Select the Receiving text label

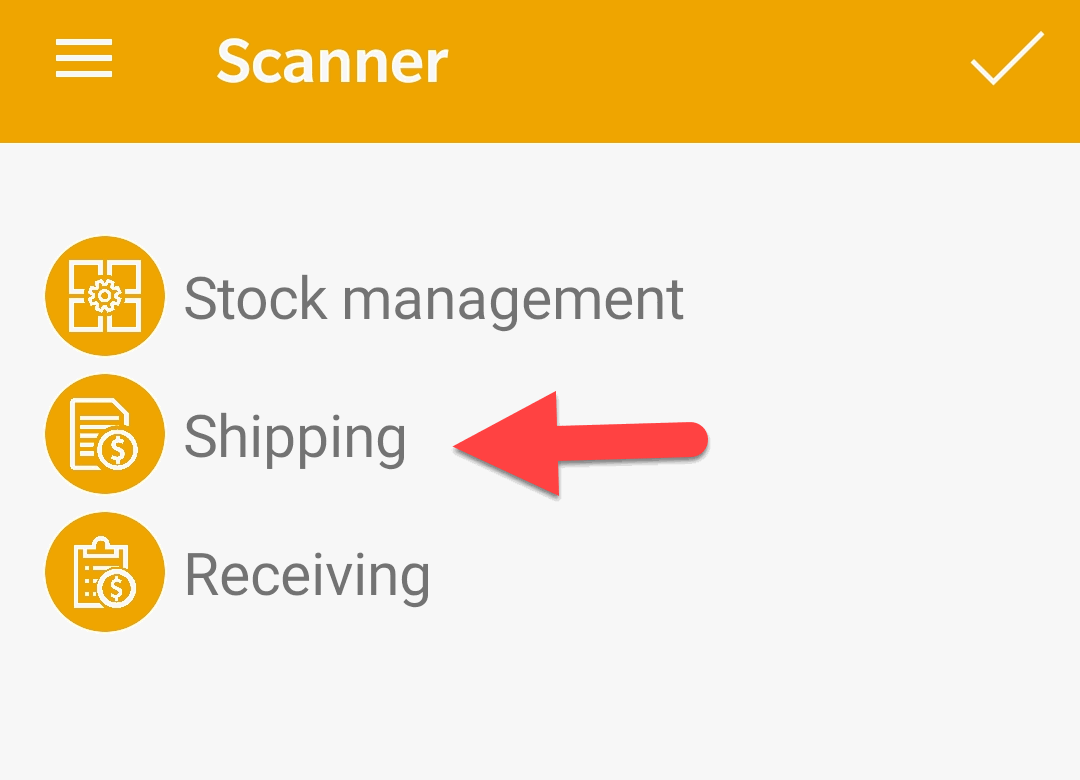(x=307, y=576)
